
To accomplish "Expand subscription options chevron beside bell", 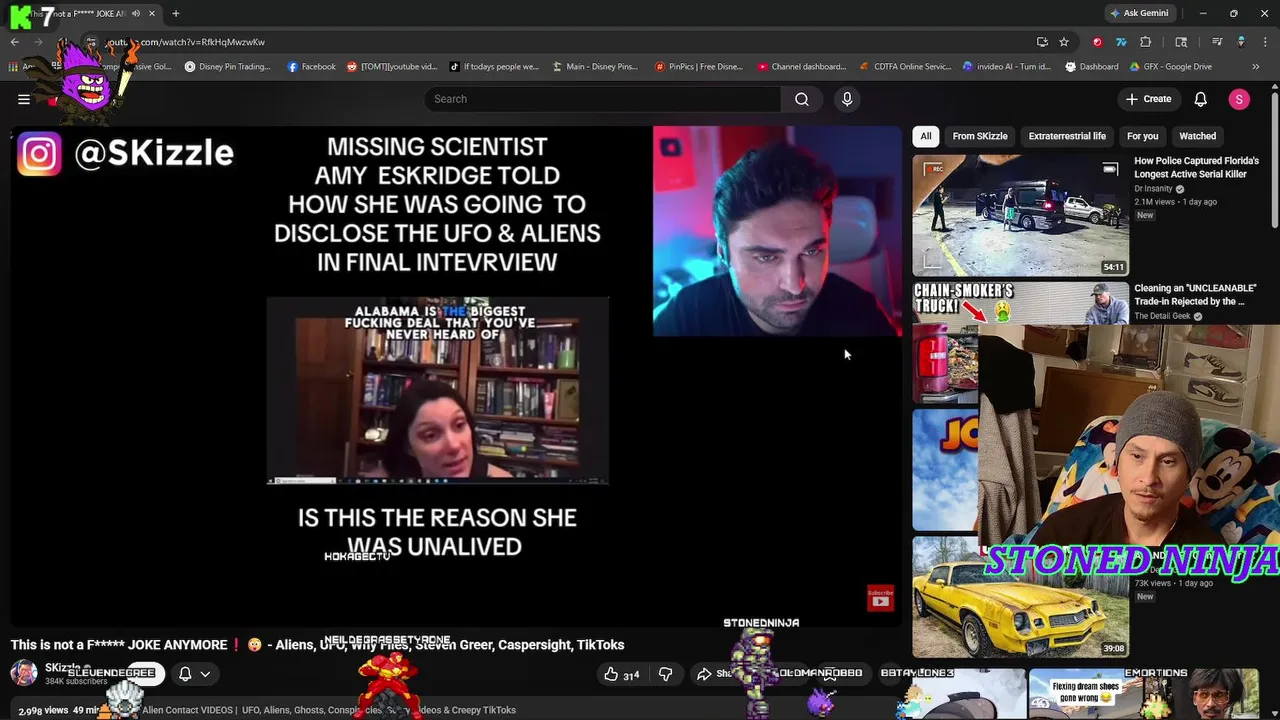I will (205, 674).
